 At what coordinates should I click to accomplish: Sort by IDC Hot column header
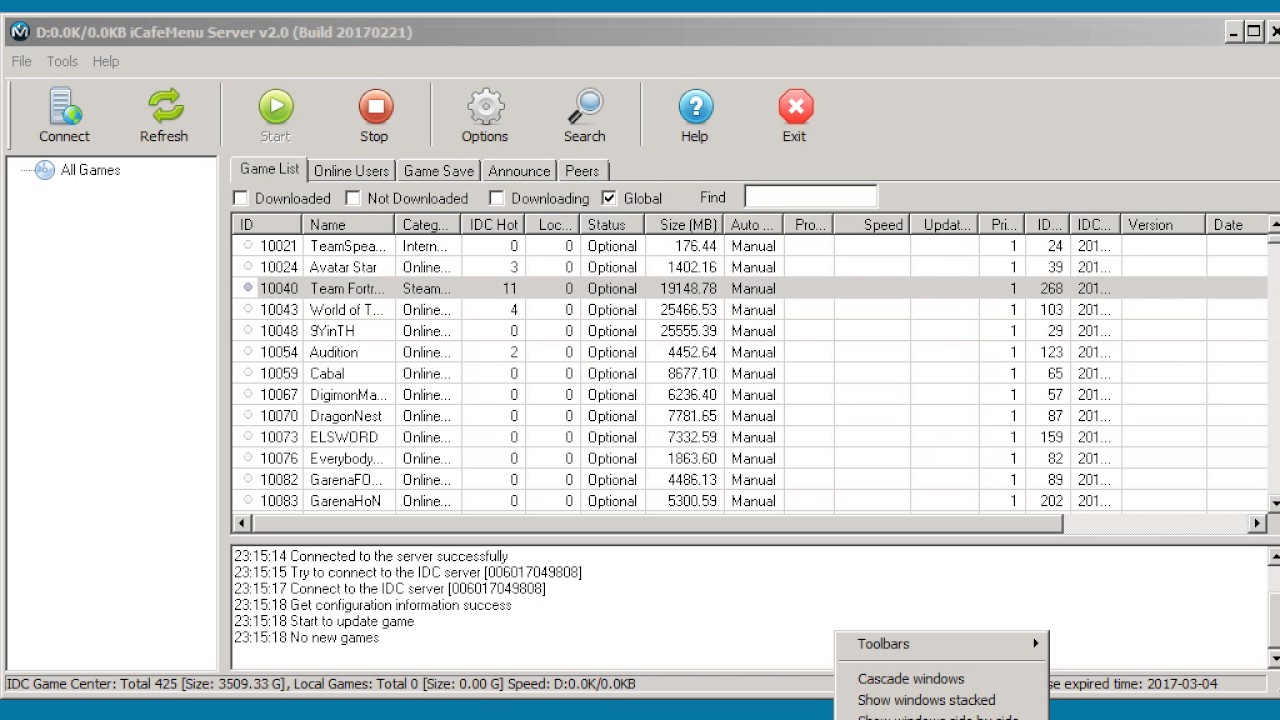tap(494, 225)
